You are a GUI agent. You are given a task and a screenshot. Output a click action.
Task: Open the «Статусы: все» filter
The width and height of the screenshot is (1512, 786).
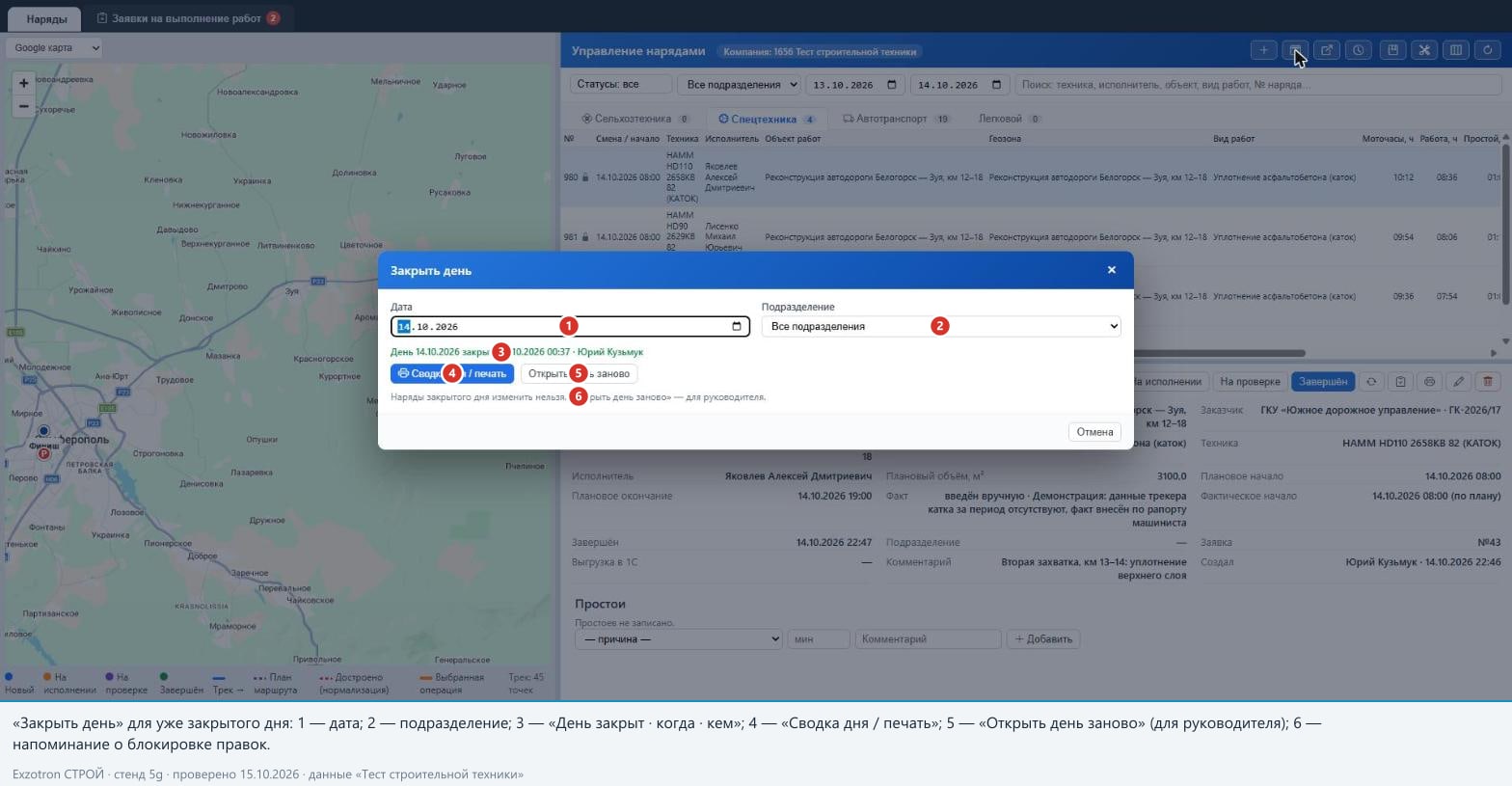tap(621, 85)
